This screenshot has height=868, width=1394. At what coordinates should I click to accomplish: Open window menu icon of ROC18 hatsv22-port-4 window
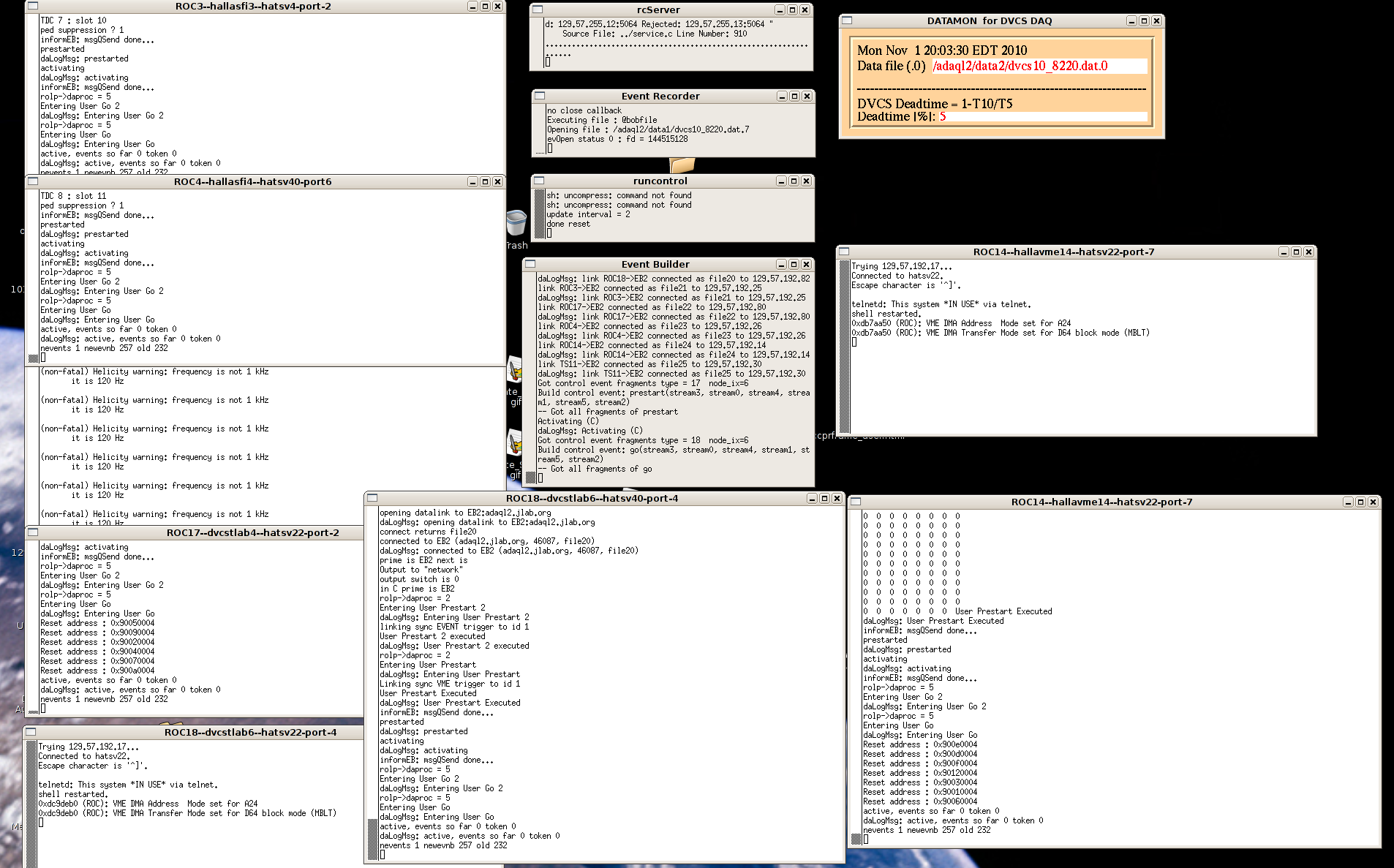pyautogui.click(x=31, y=732)
